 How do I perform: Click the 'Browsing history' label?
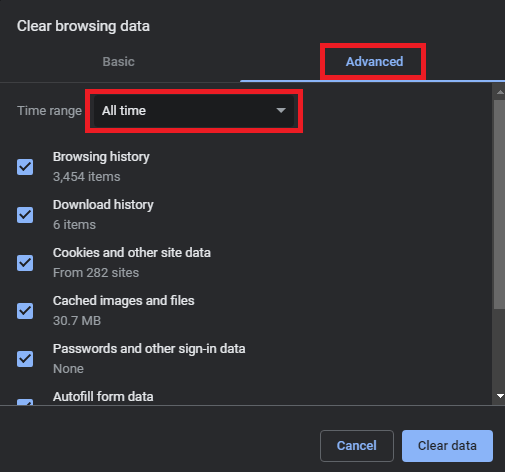tap(101, 157)
